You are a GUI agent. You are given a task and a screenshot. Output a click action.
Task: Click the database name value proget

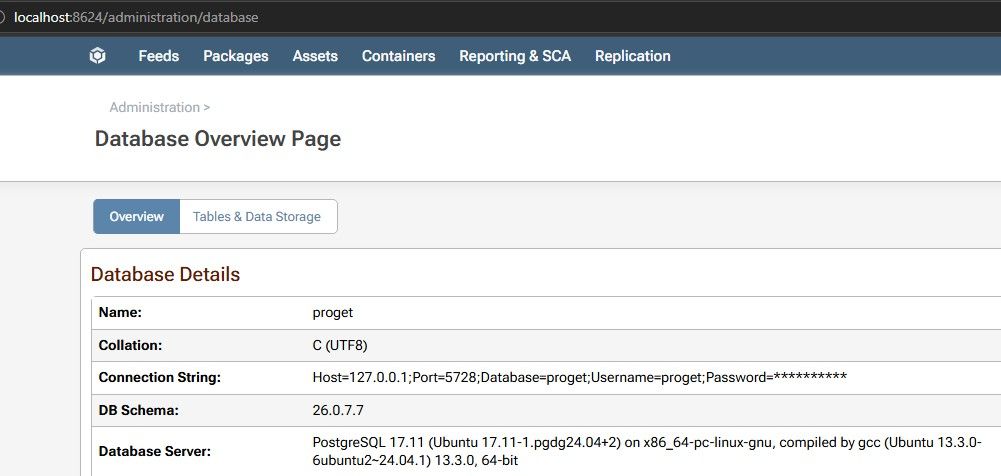(x=333, y=313)
